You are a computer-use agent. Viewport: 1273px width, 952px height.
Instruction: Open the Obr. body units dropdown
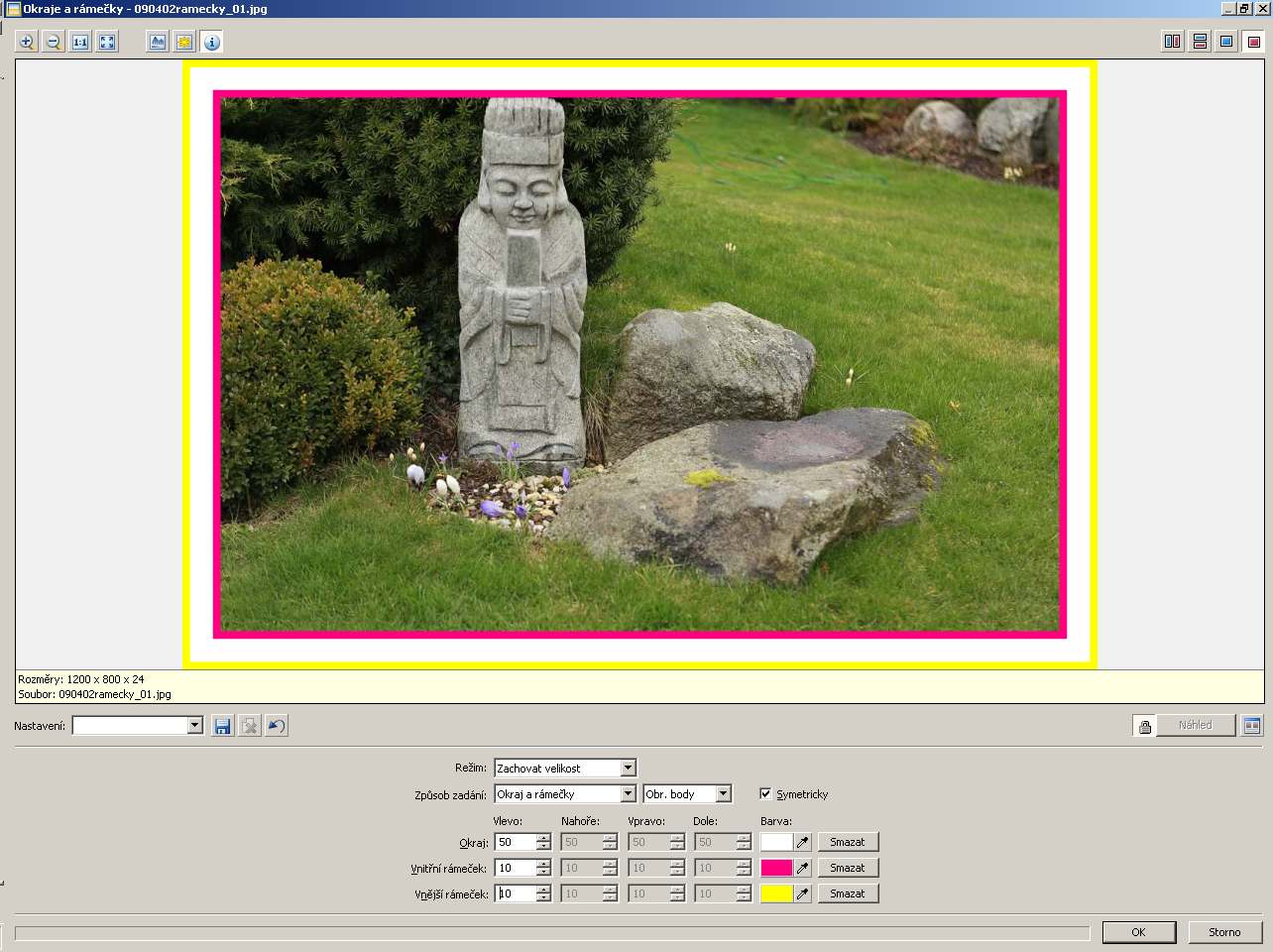724,793
